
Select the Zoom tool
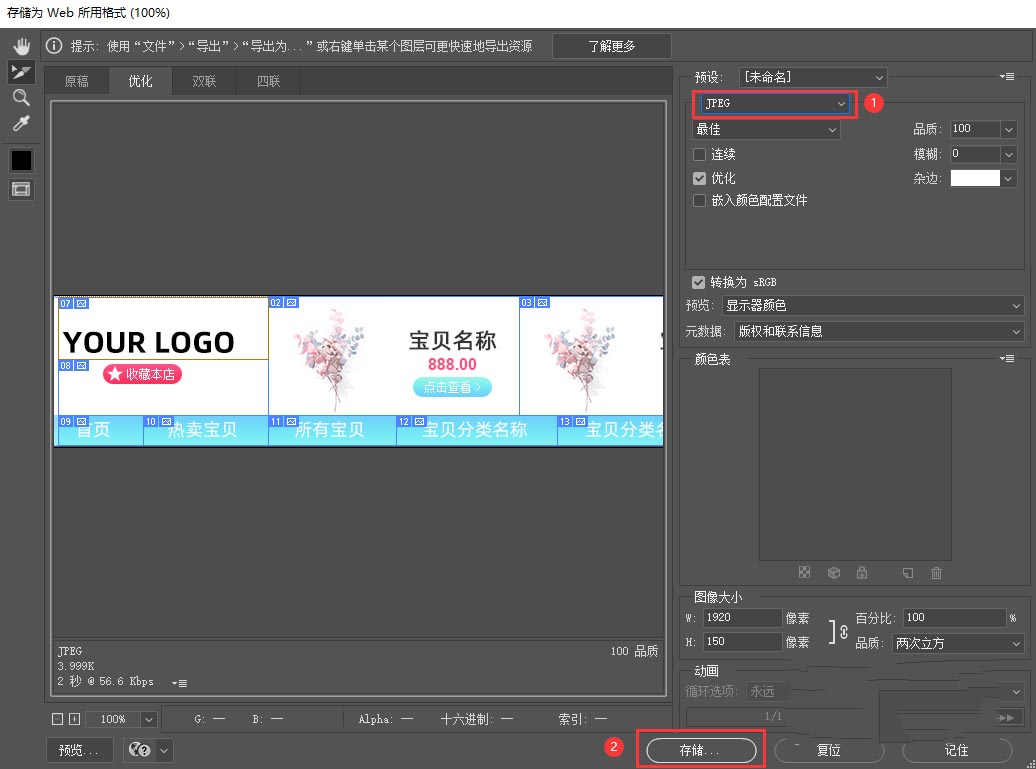coord(21,97)
